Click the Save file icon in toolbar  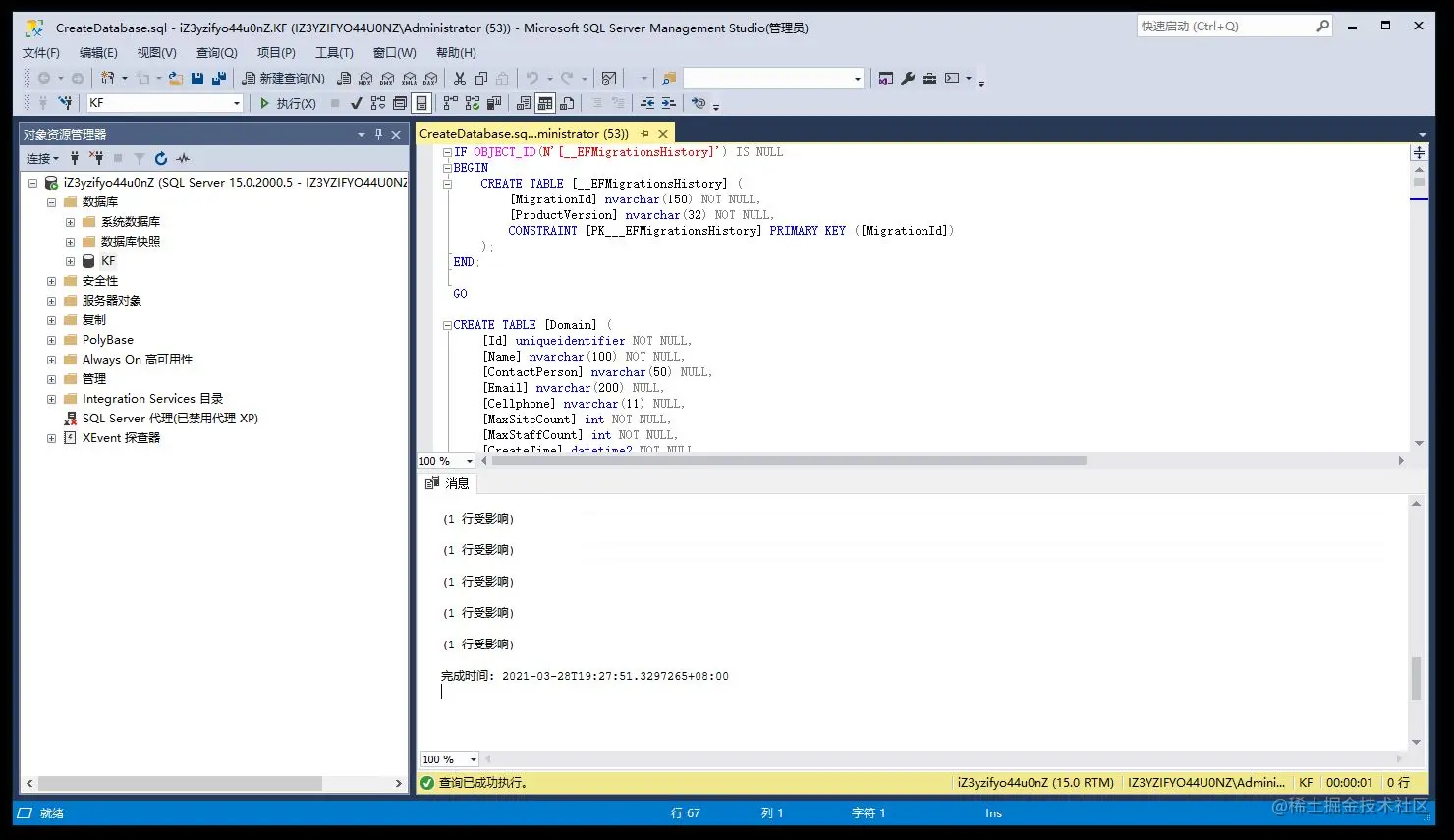[x=197, y=79]
